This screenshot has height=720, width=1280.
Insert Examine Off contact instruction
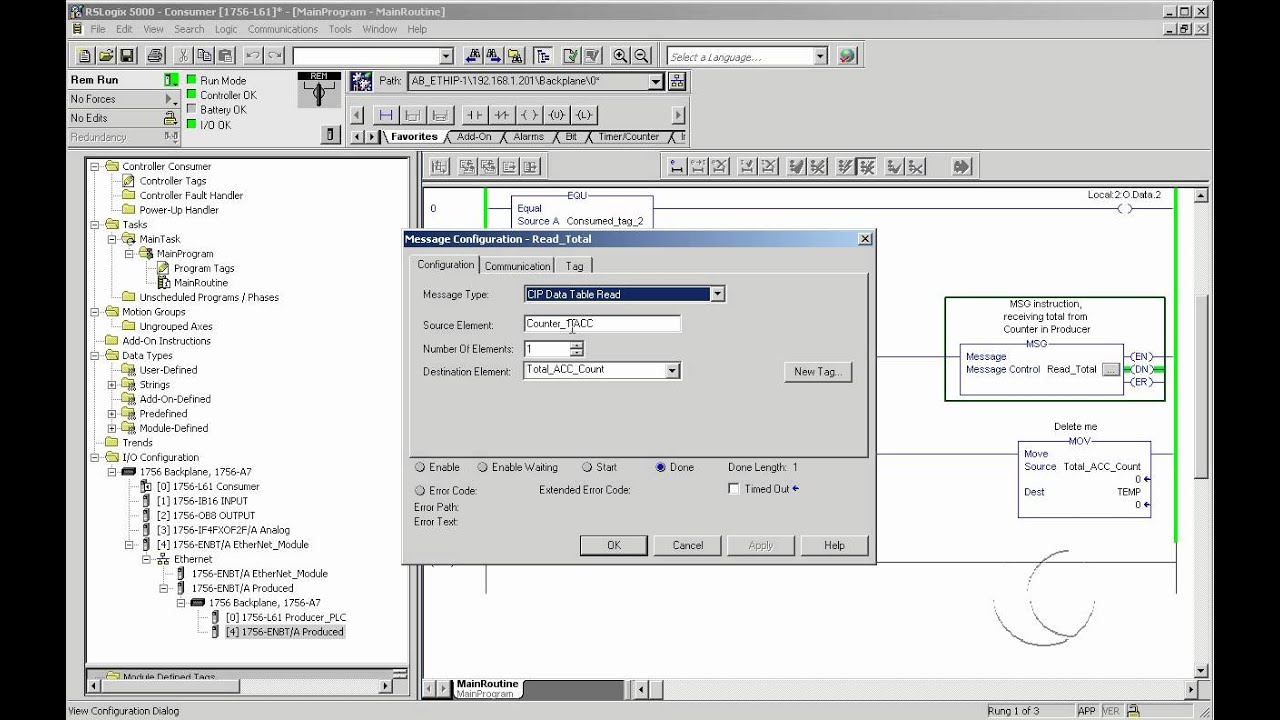tap(502, 115)
